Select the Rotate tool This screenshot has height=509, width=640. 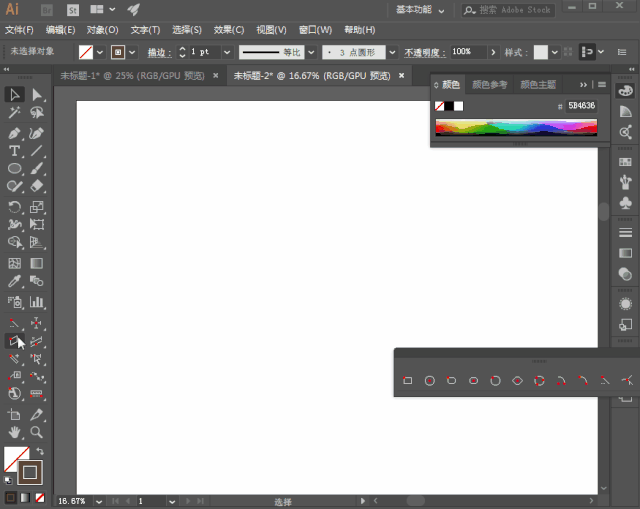(x=14, y=207)
